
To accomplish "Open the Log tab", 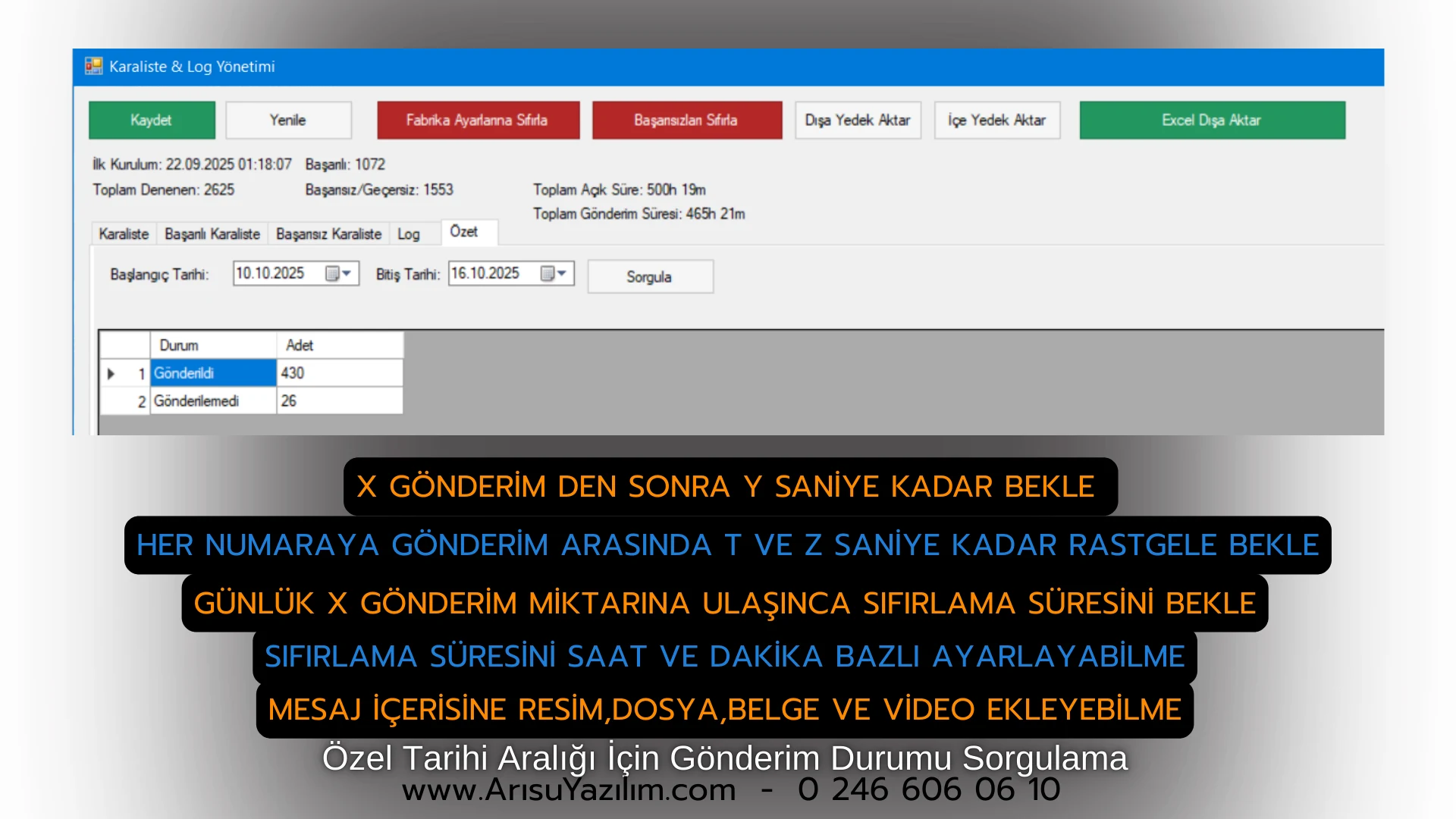I will pos(408,234).
